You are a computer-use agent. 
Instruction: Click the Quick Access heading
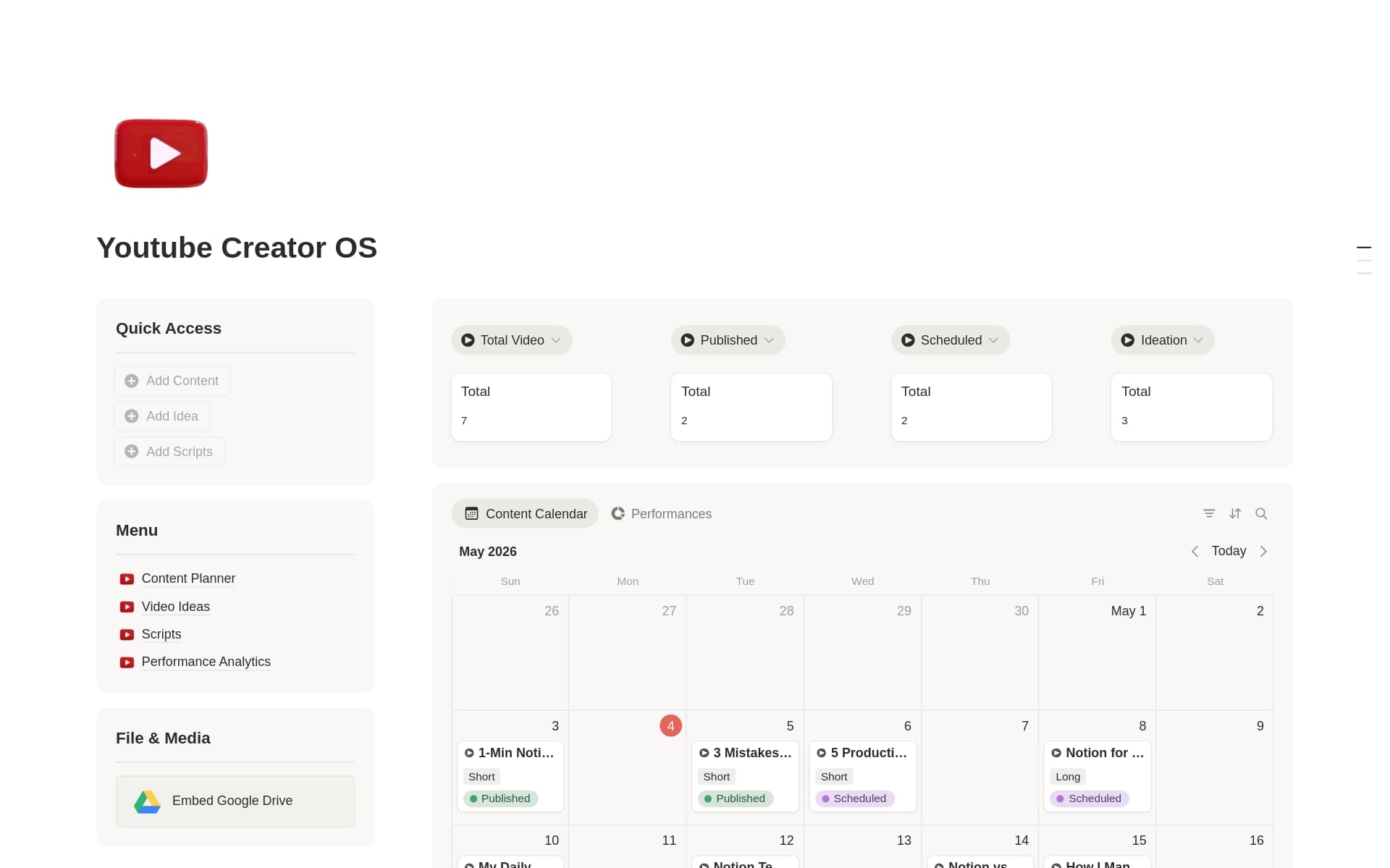(x=169, y=329)
